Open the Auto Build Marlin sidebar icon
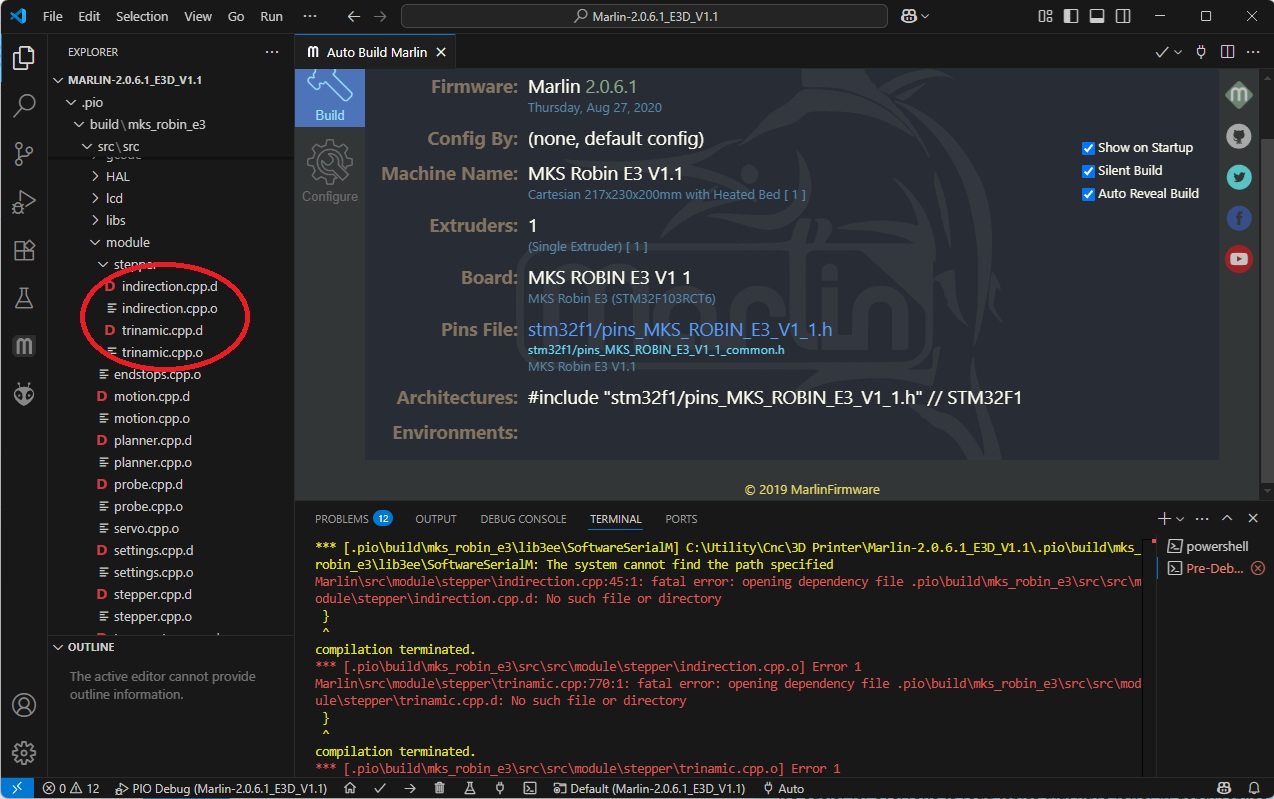Image resolution: width=1274 pixels, height=799 pixels. [24, 346]
